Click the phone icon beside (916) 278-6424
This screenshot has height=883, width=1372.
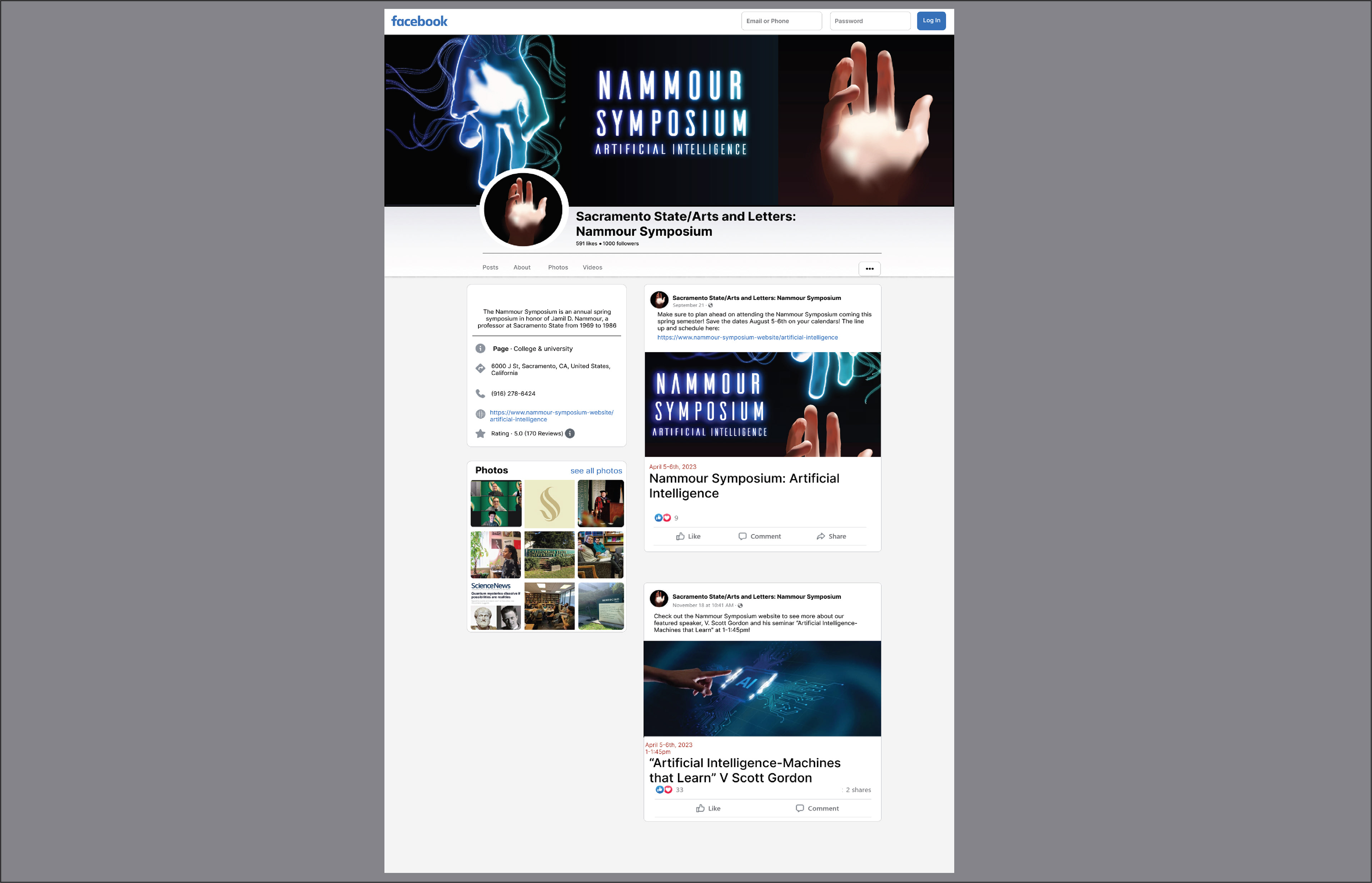[480, 393]
